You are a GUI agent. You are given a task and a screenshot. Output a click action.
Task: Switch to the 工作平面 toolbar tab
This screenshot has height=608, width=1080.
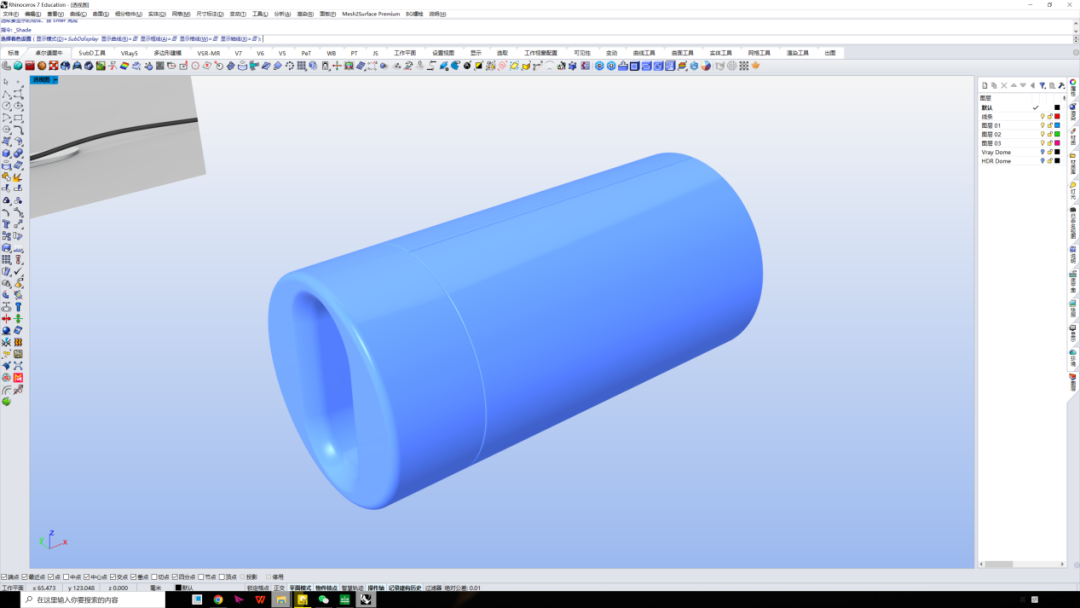coord(405,53)
